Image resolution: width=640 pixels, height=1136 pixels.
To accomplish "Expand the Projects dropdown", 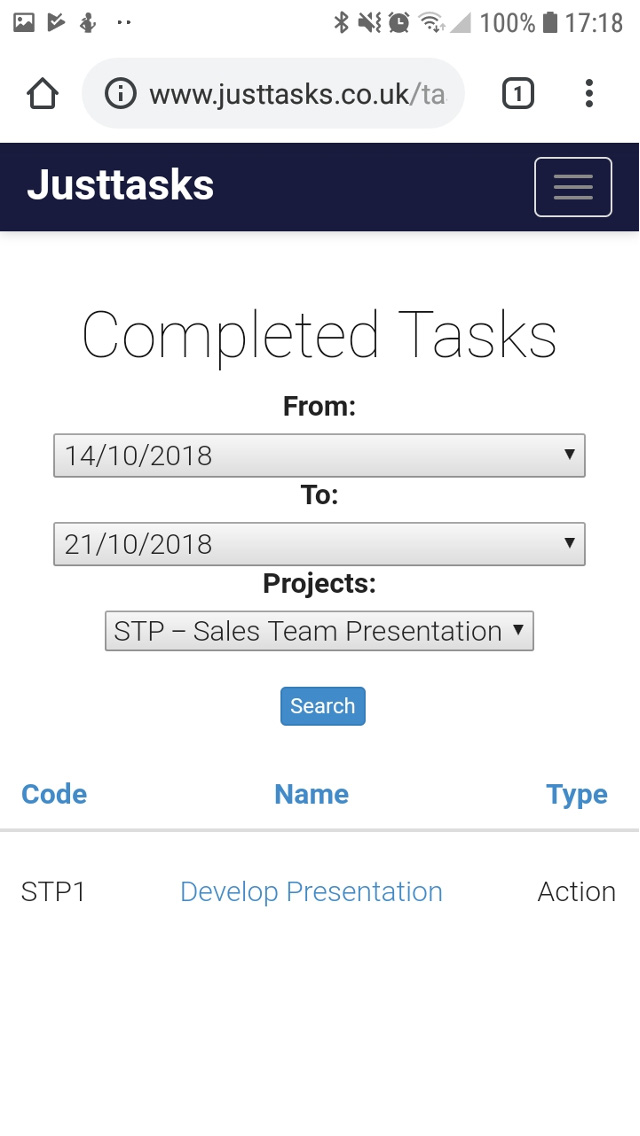I will click(319, 631).
